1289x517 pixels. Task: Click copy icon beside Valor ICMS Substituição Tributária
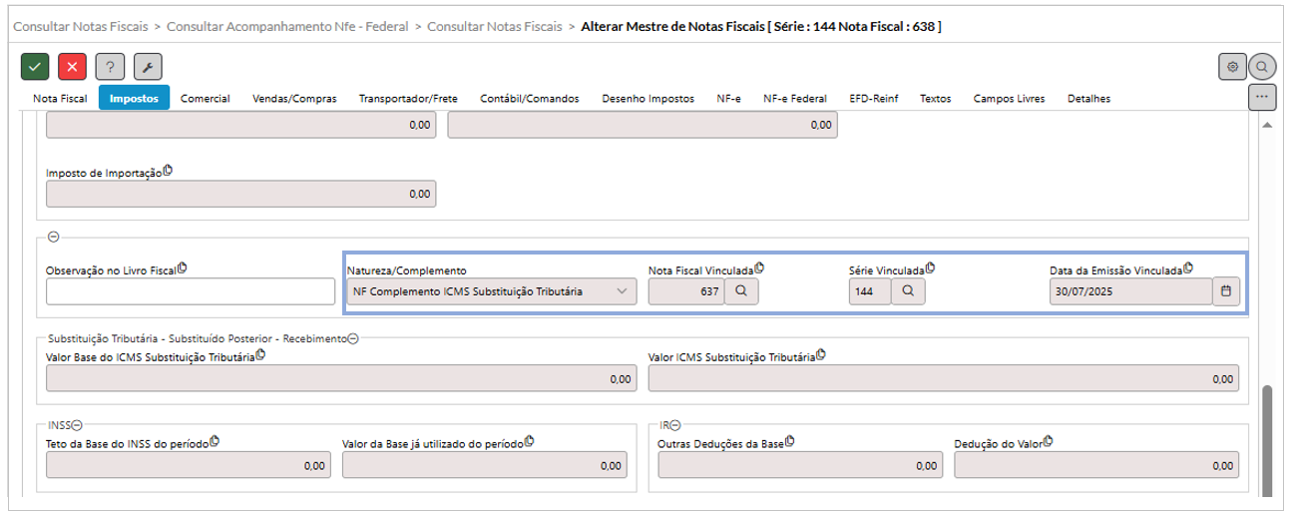822,355
